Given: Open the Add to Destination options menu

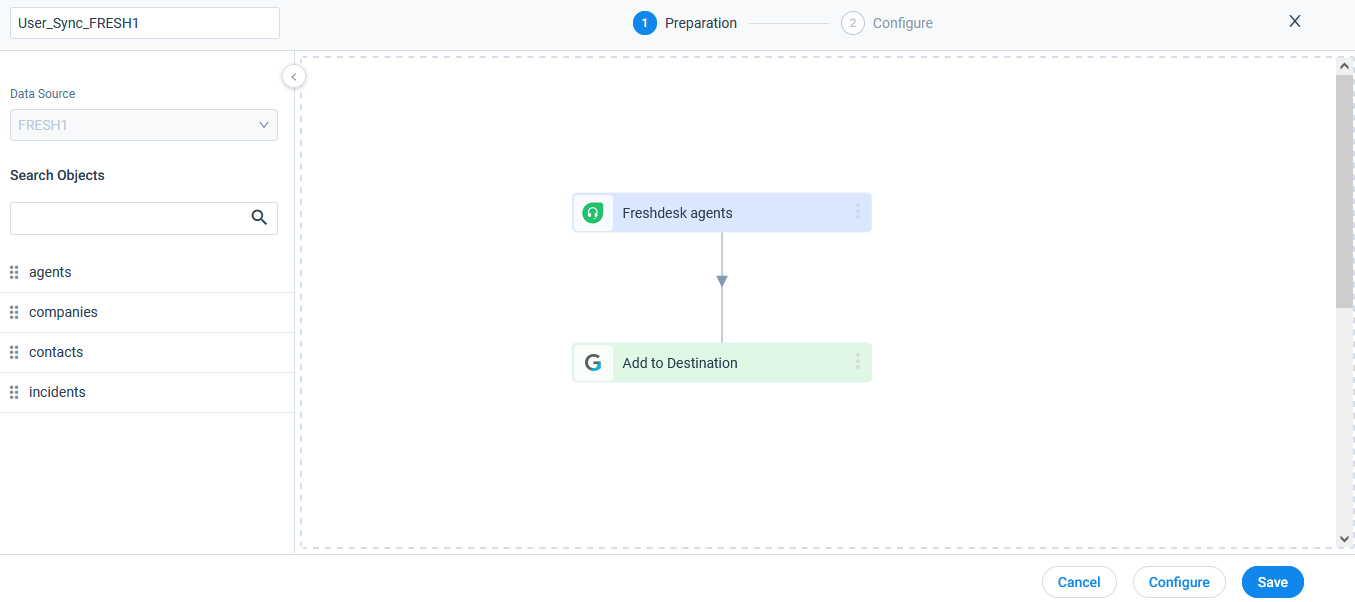Looking at the screenshot, I should tap(857, 362).
